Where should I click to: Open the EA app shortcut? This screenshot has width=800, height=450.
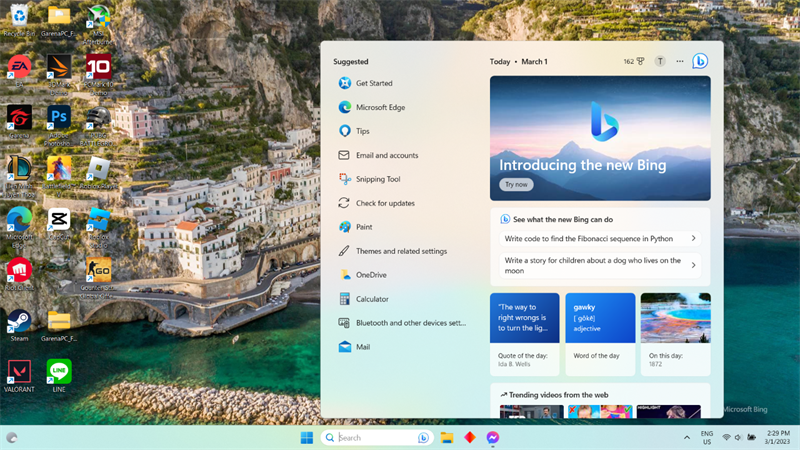coord(19,70)
